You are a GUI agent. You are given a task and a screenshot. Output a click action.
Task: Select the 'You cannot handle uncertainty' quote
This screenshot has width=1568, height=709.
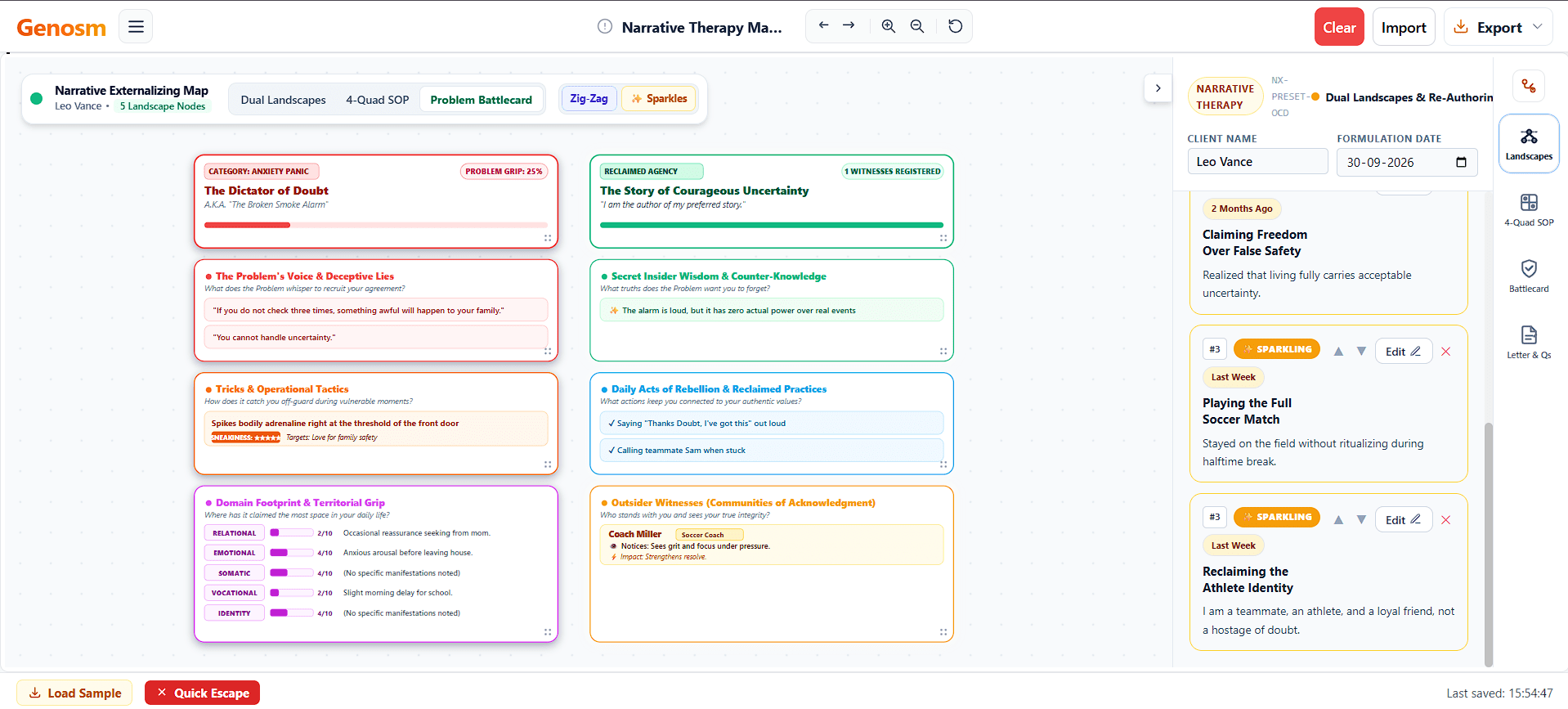(x=376, y=337)
